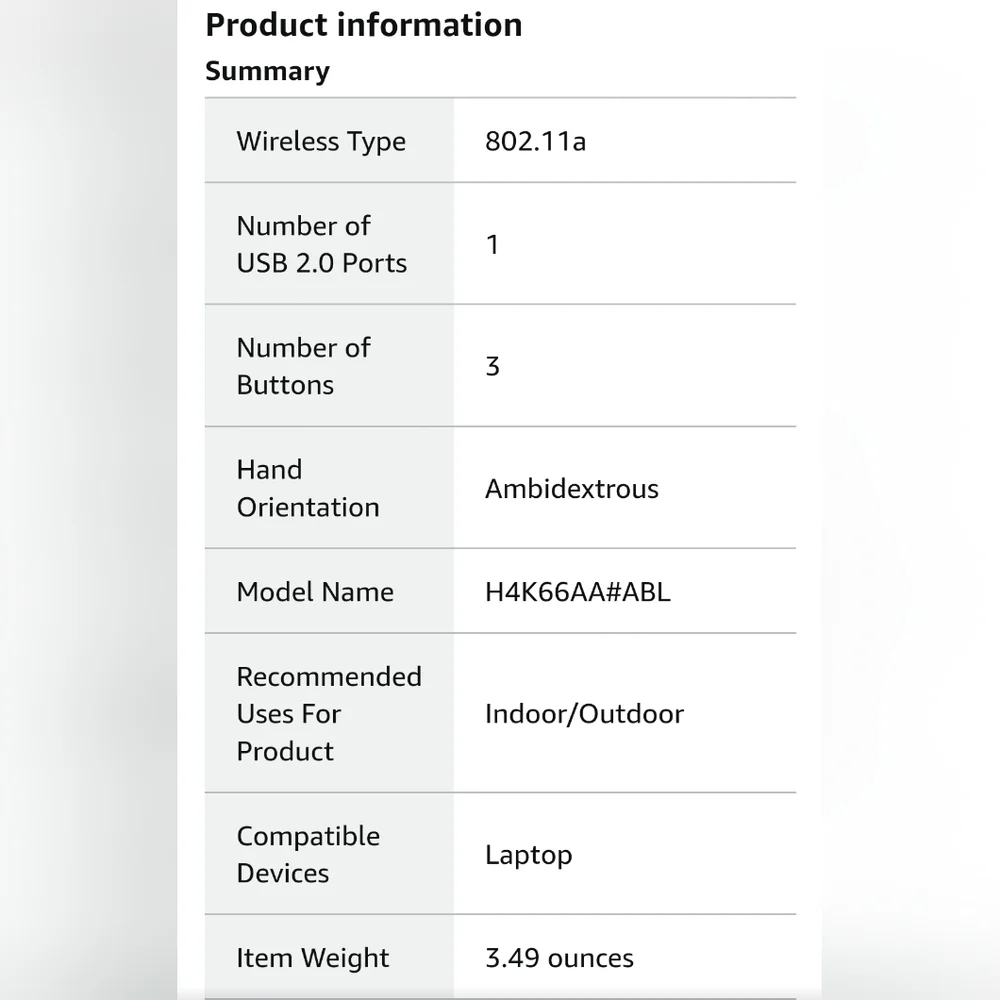This screenshot has width=1000, height=1000.
Task: Click the Wireless Type table row
Action: pos(501,140)
